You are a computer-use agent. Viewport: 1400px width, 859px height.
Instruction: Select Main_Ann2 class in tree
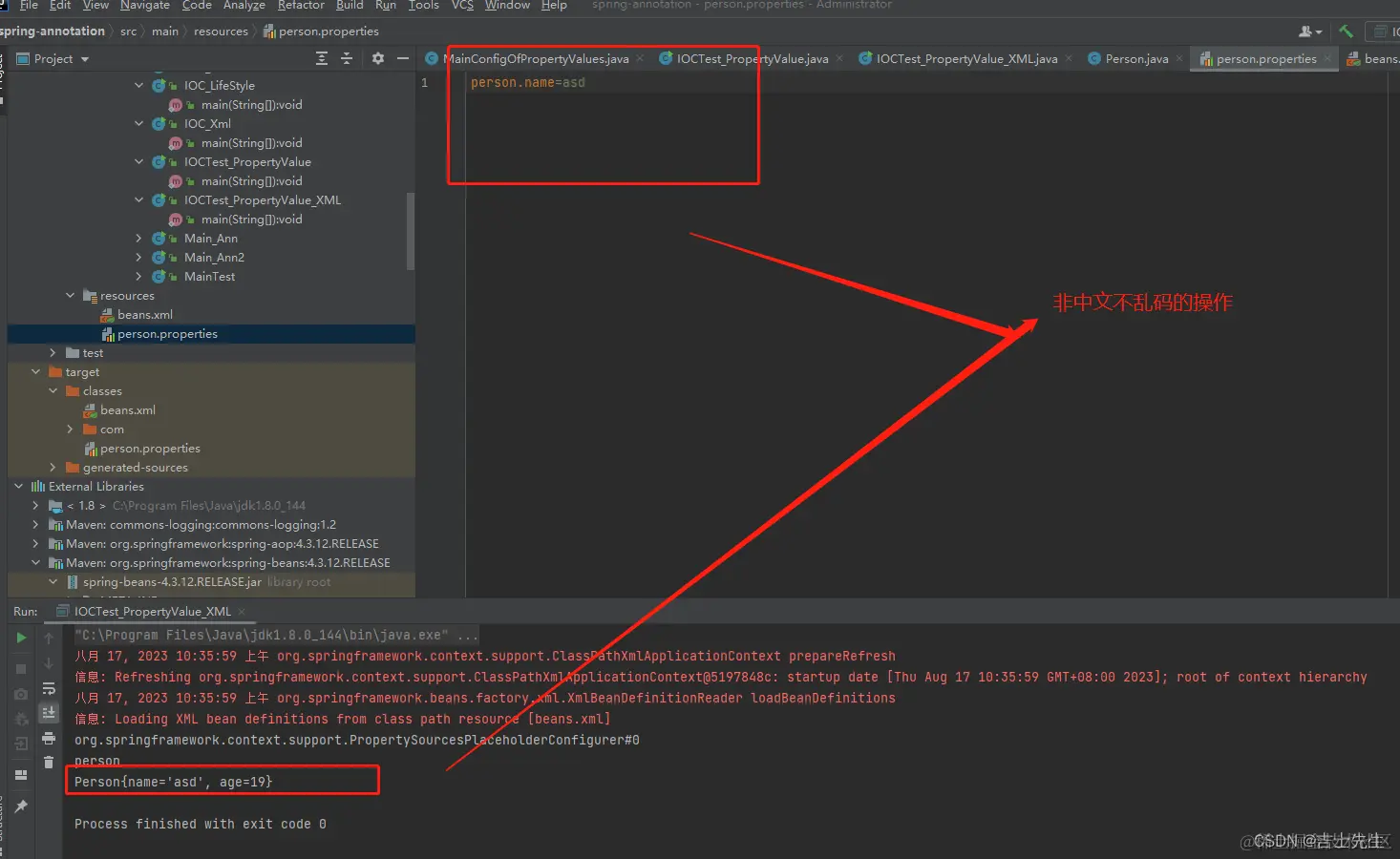coord(214,258)
